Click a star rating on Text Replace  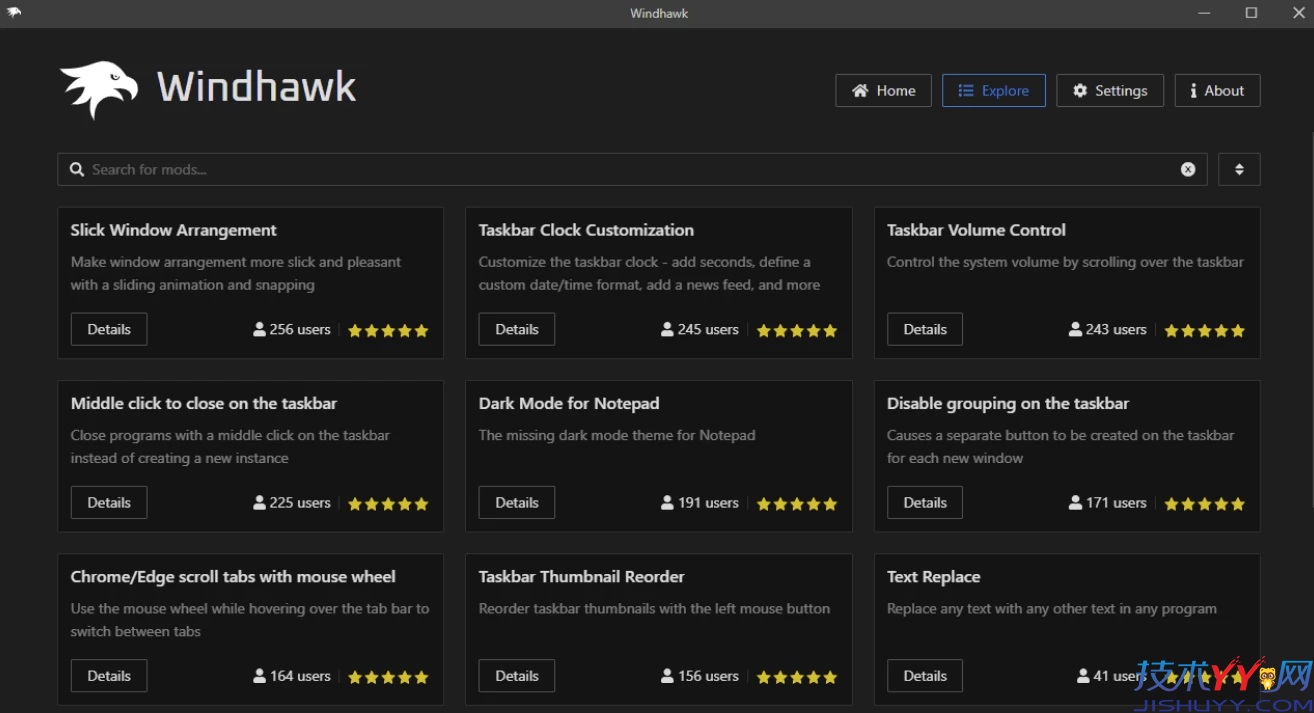coord(1205,676)
